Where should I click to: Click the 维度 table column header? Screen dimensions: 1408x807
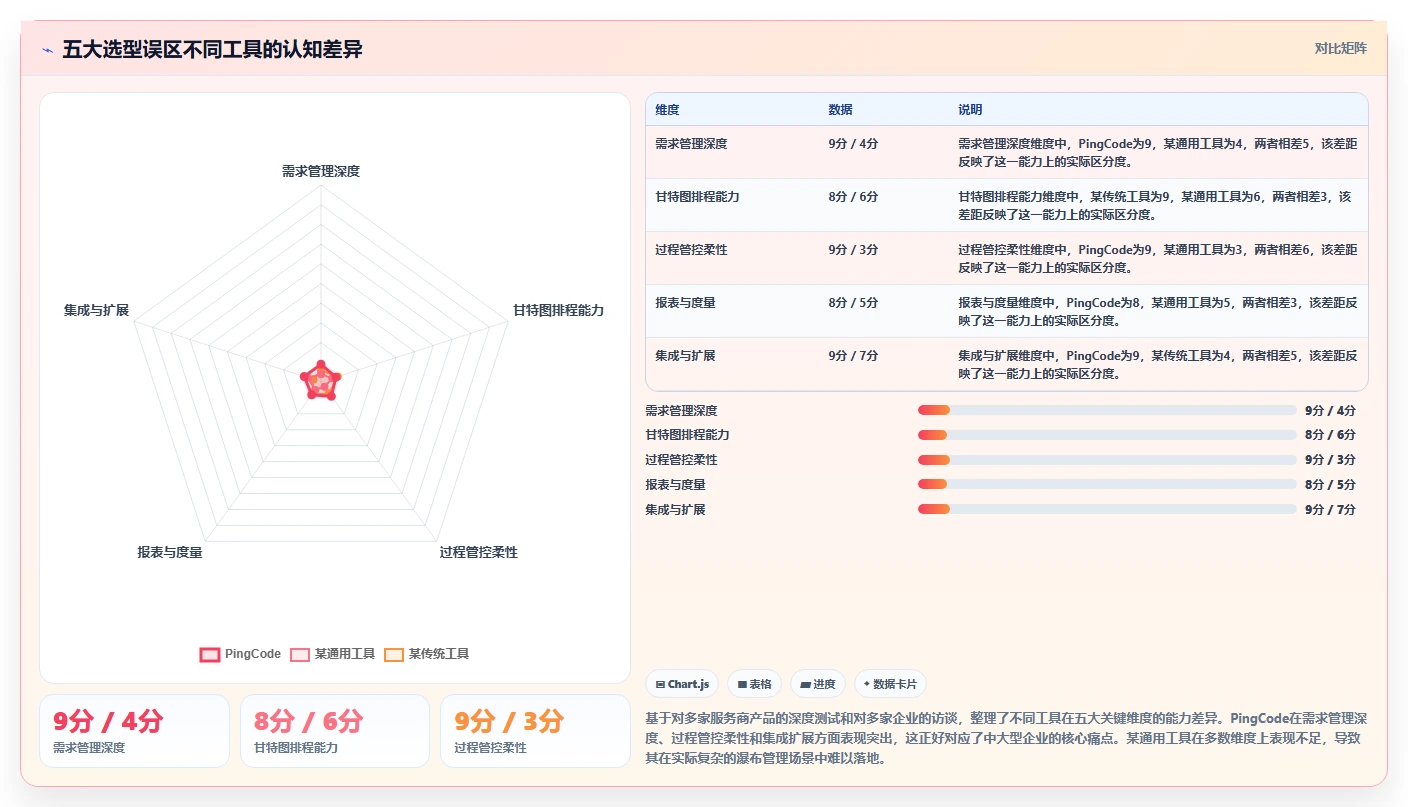[x=667, y=110]
